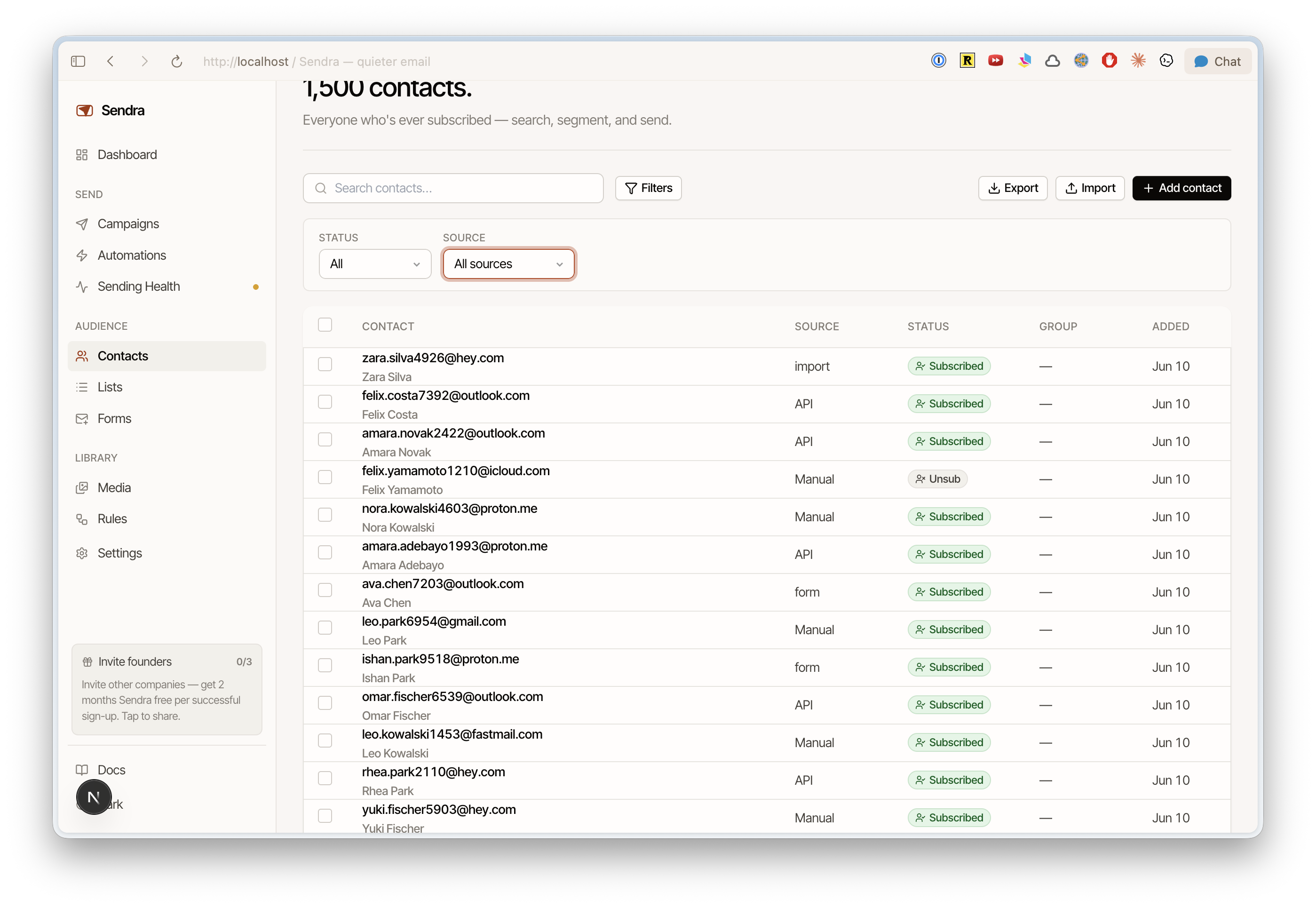
Task: Click the Export button
Action: (1012, 188)
